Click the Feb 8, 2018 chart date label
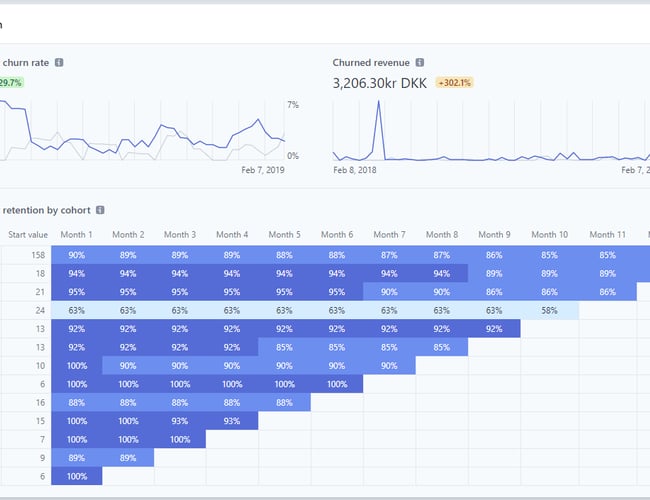The width and height of the screenshot is (650, 500). click(x=355, y=171)
